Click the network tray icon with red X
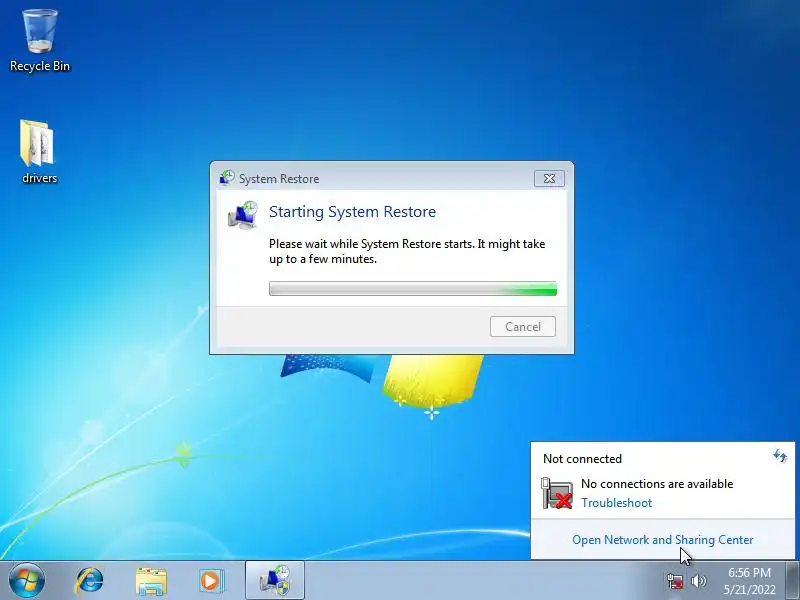Image resolution: width=800 pixels, height=600 pixels. 675,581
